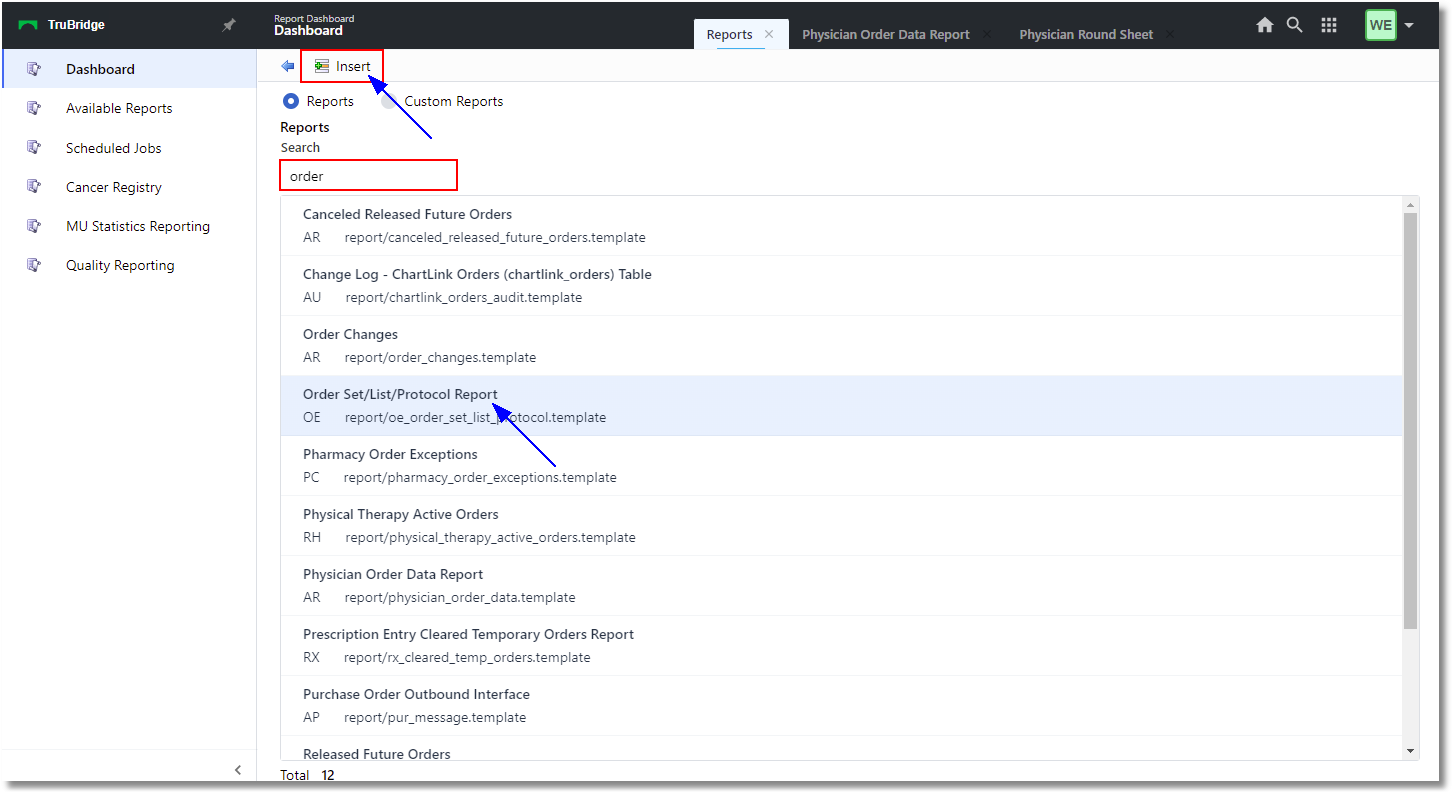Click the scrollbar down arrow
Viewport: 1453px width, 795px height.
tap(1410, 751)
